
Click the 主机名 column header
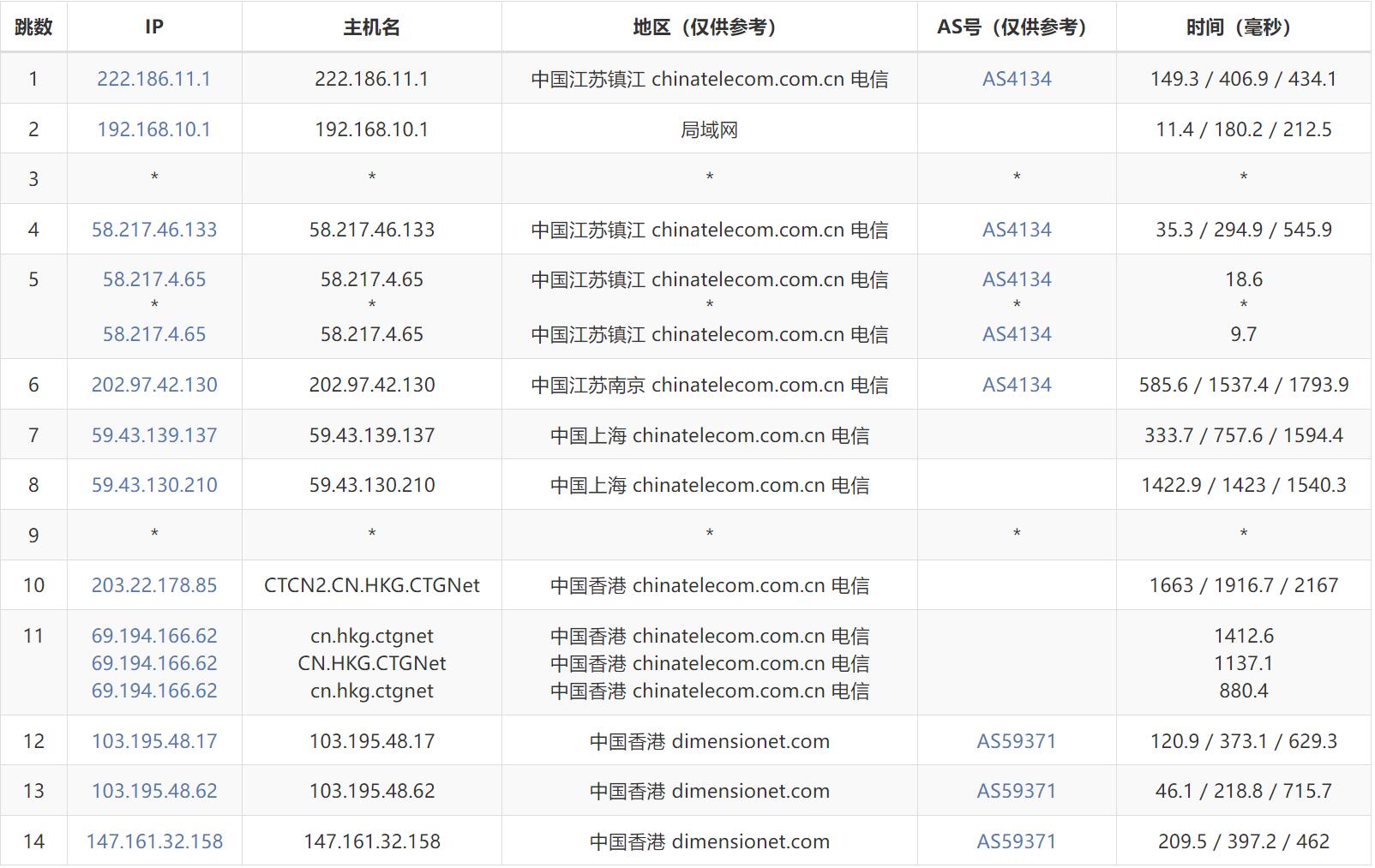372,27
